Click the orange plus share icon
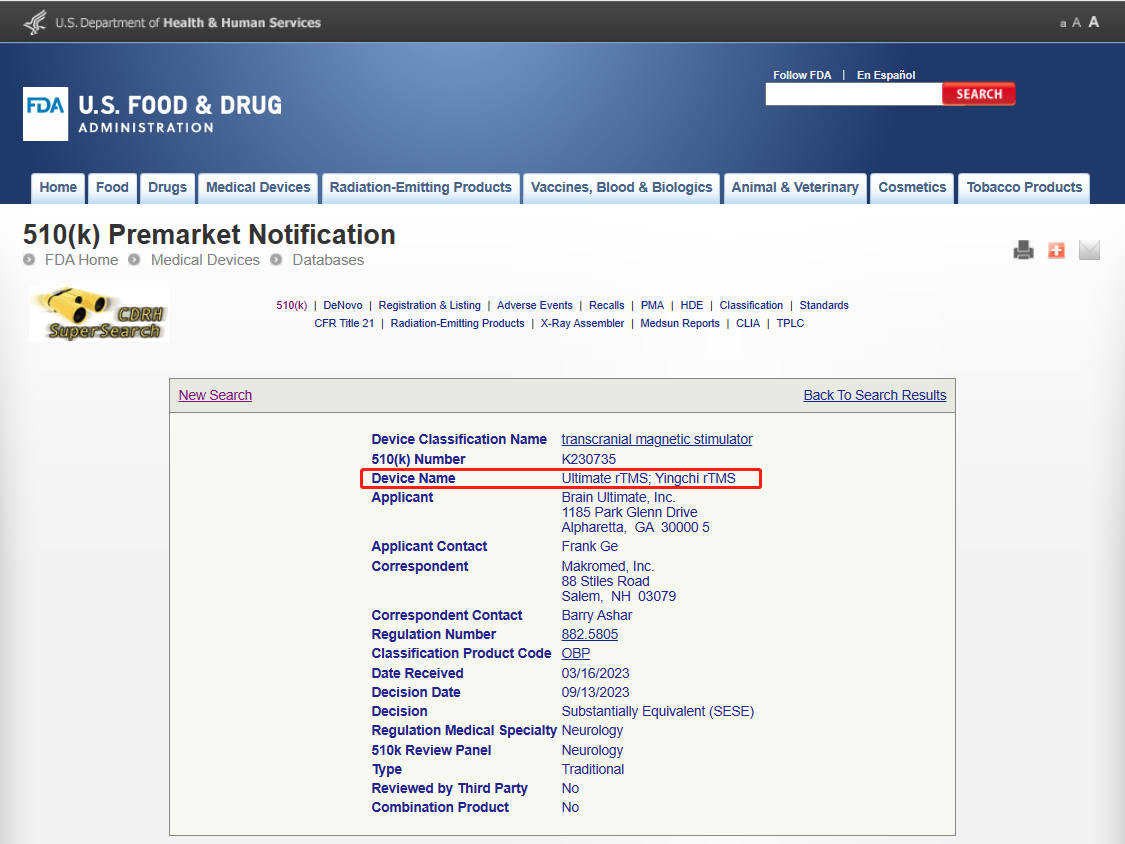Screen dimensions: 1125x844 pyautogui.click(x=1056, y=250)
